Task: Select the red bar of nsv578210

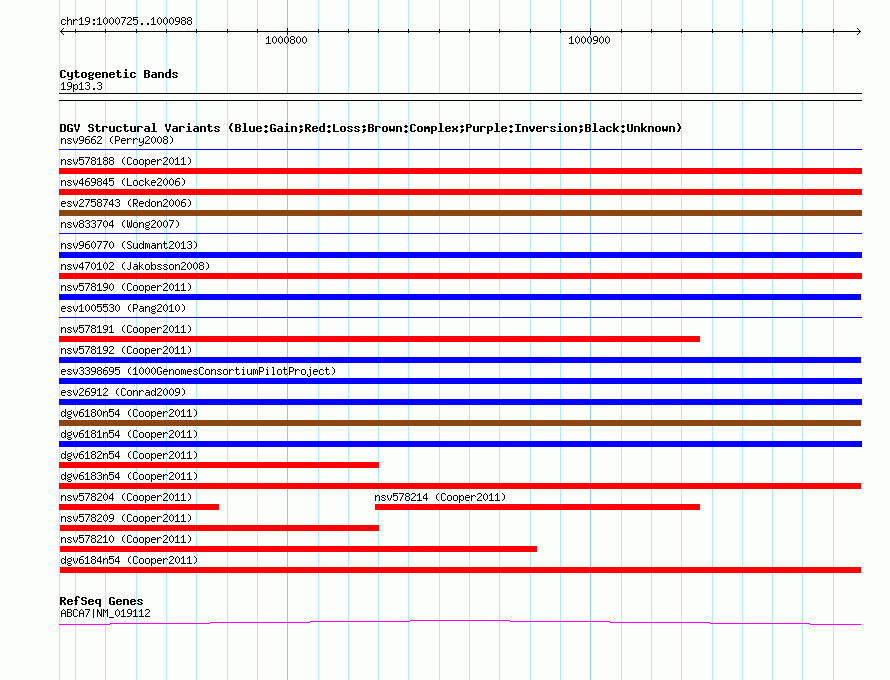Action: point(298,549)
